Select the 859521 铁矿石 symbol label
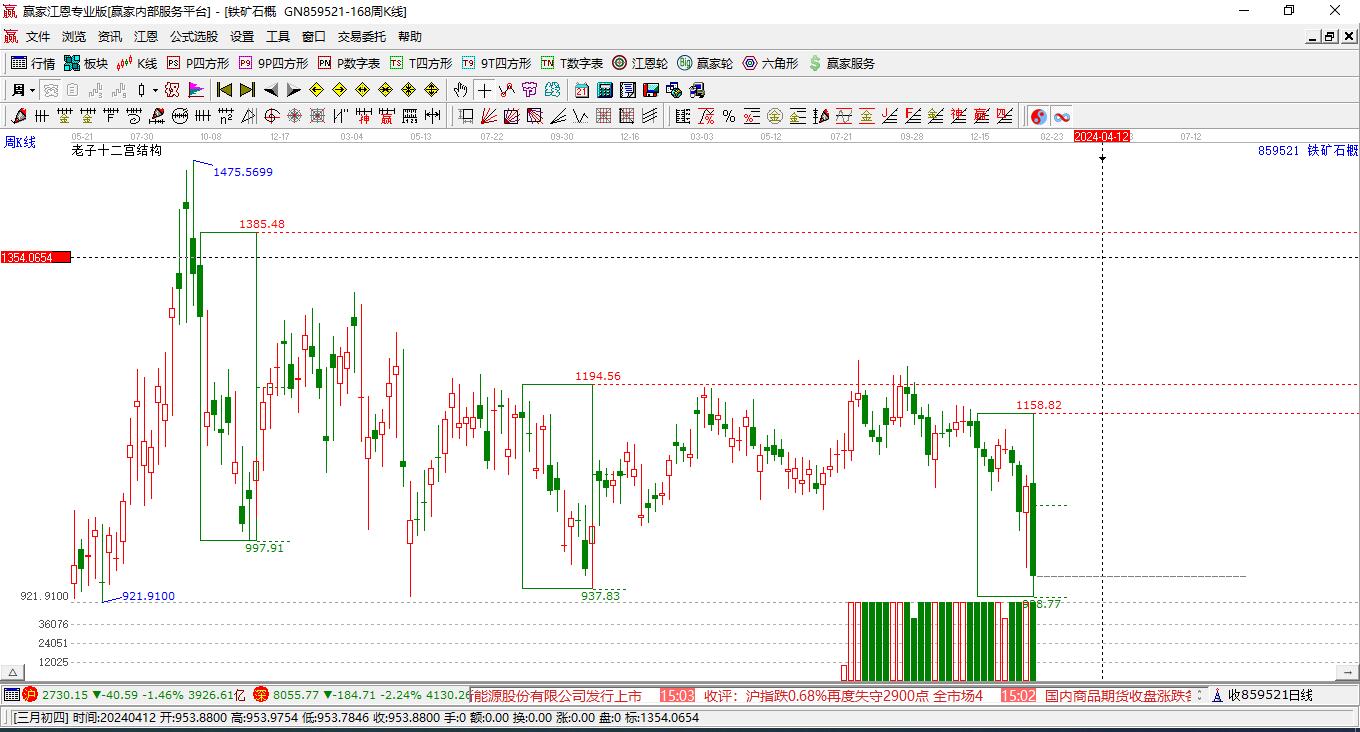The image size is (1360, 732). point(1308,151)
